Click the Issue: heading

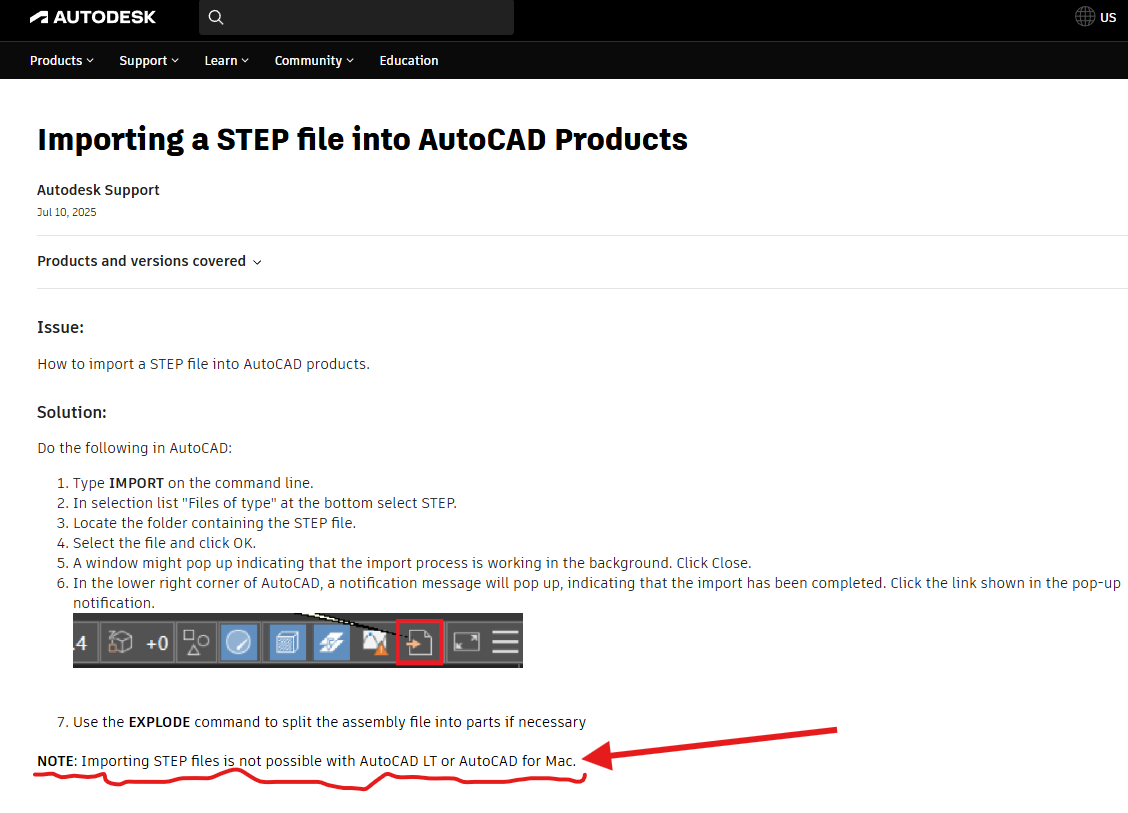(x=60, y=327)
